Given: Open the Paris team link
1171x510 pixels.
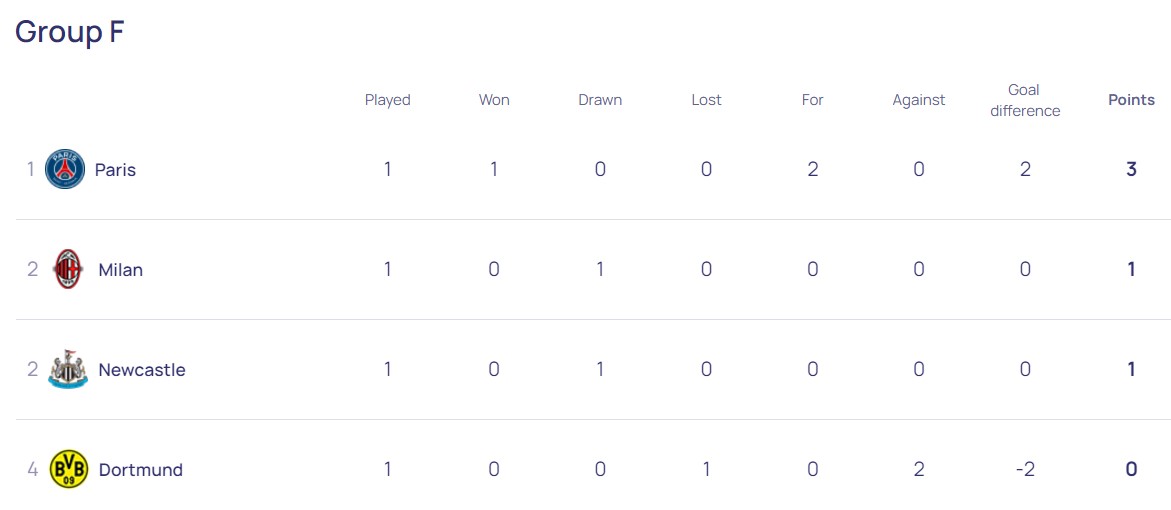Looking at the screenshot, I should pos(115,170).
